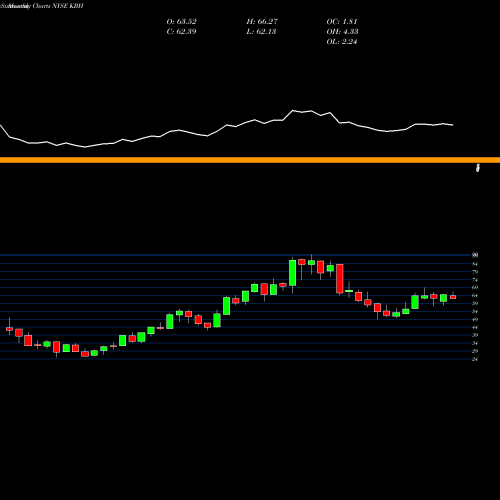Click the high value H: 66.27
This screenshot has width=500, height=500.
262,22
